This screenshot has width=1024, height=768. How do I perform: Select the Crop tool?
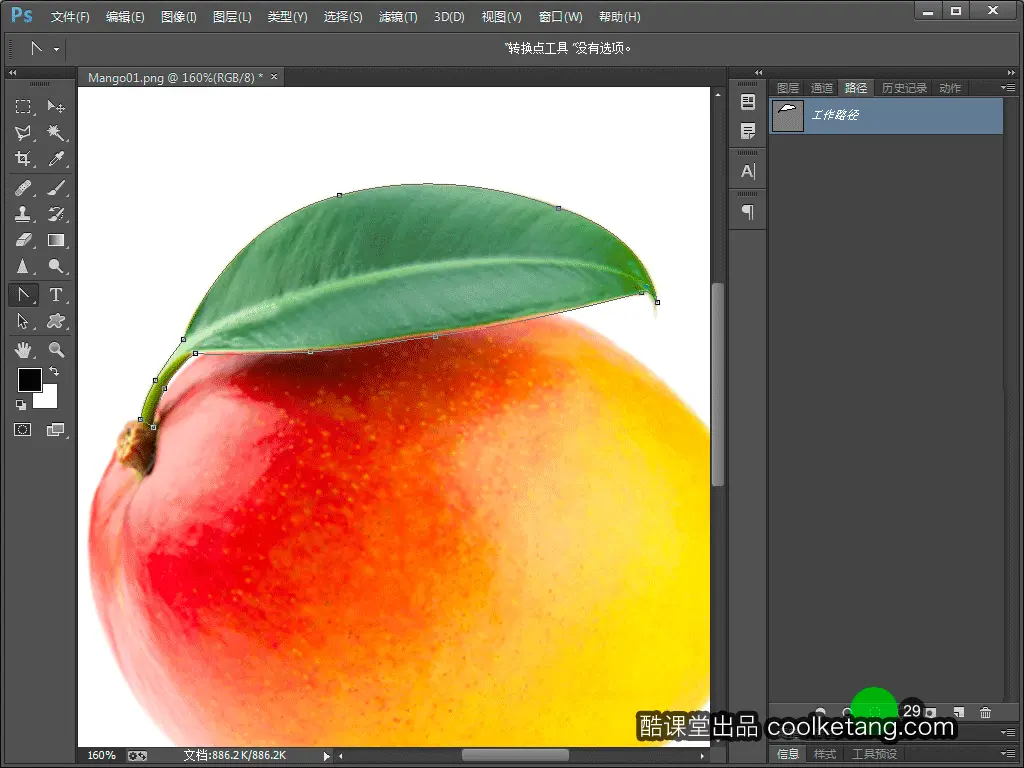coord(23,159)
